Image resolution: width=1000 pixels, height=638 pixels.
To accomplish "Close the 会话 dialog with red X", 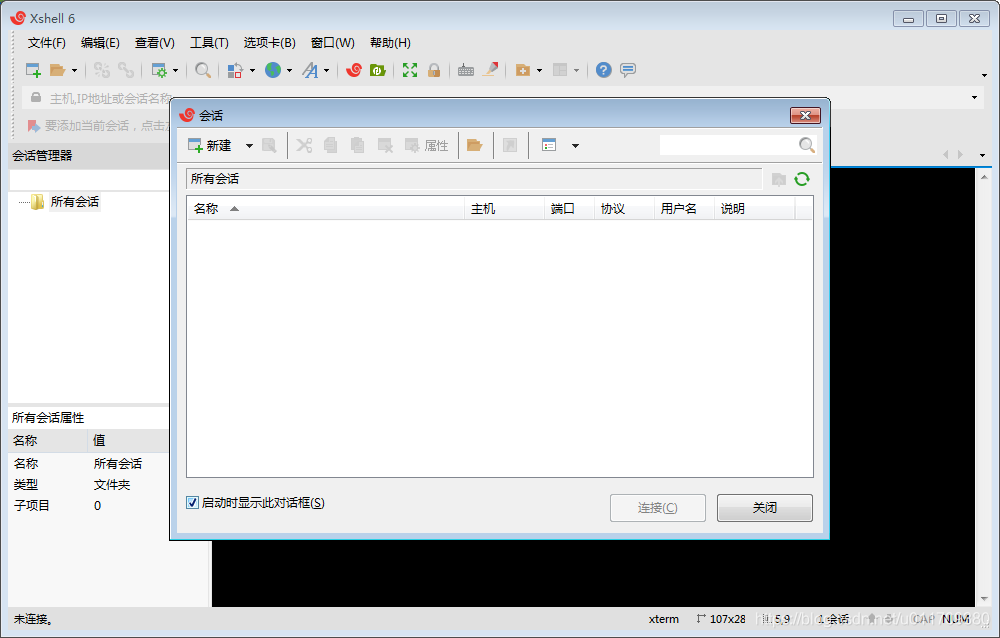I will tap(805, 115).
